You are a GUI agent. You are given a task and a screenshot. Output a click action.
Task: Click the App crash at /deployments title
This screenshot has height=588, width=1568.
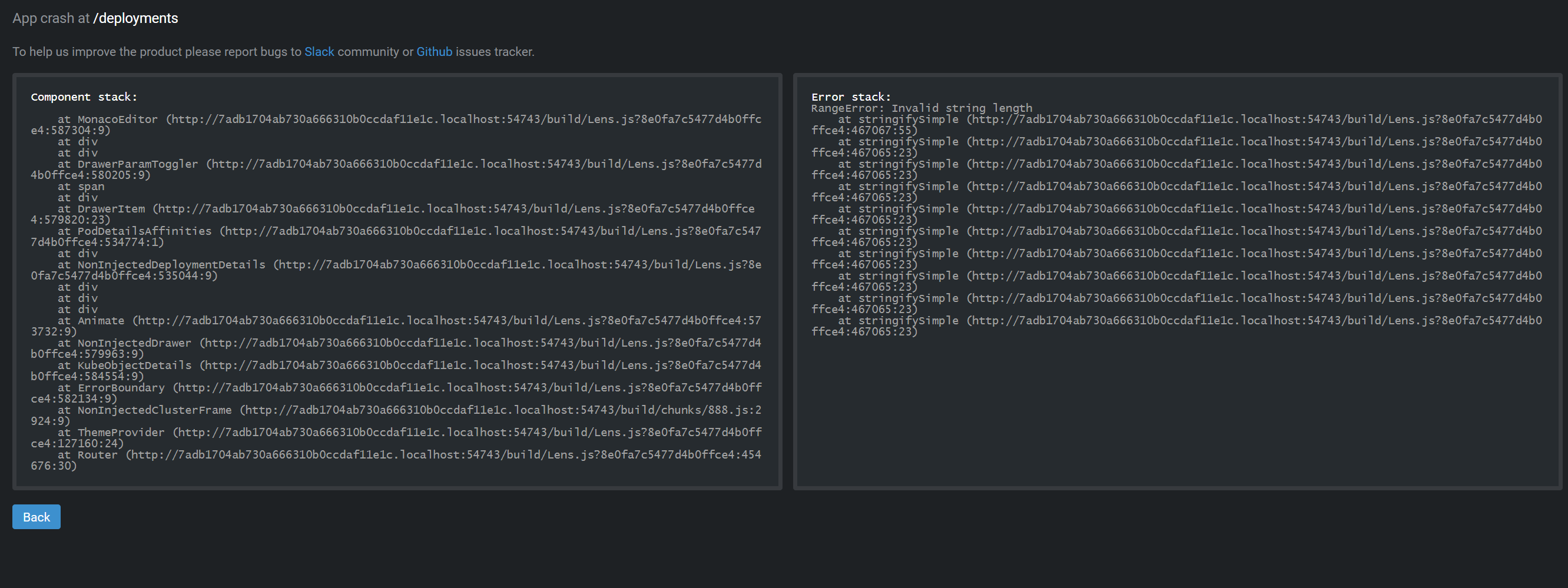coord(95,18)
